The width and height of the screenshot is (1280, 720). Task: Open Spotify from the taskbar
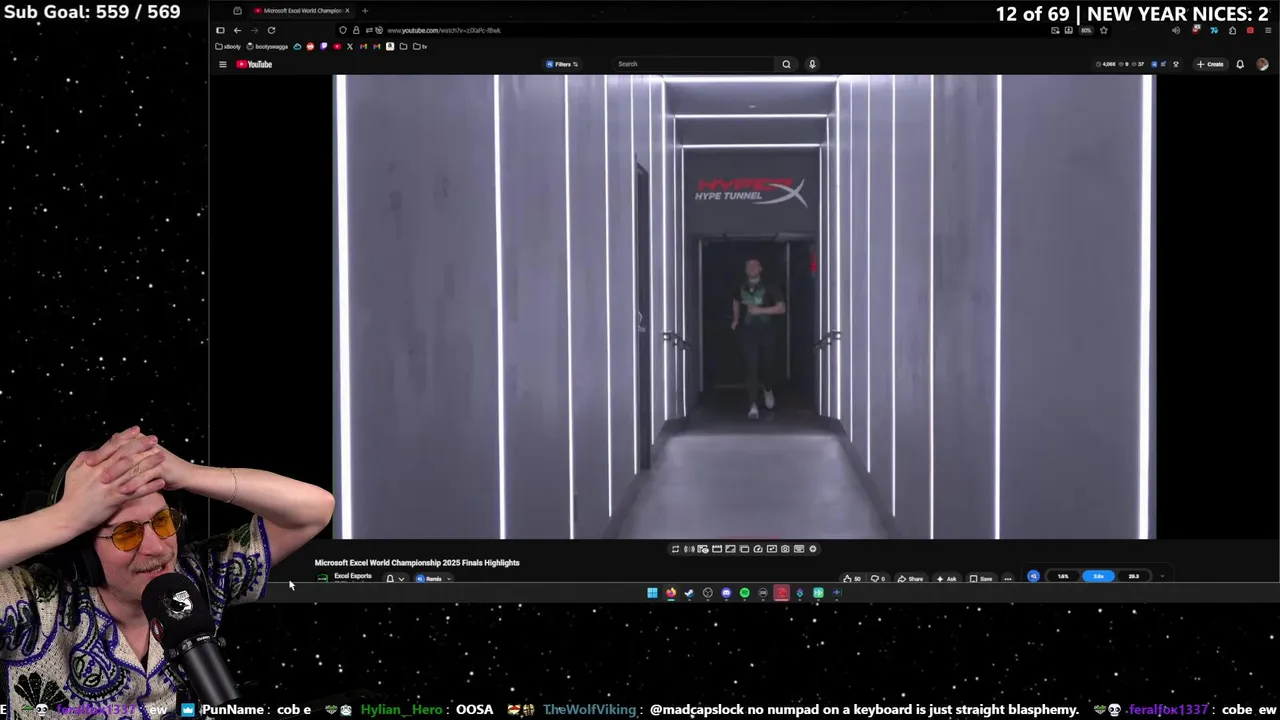744,593
